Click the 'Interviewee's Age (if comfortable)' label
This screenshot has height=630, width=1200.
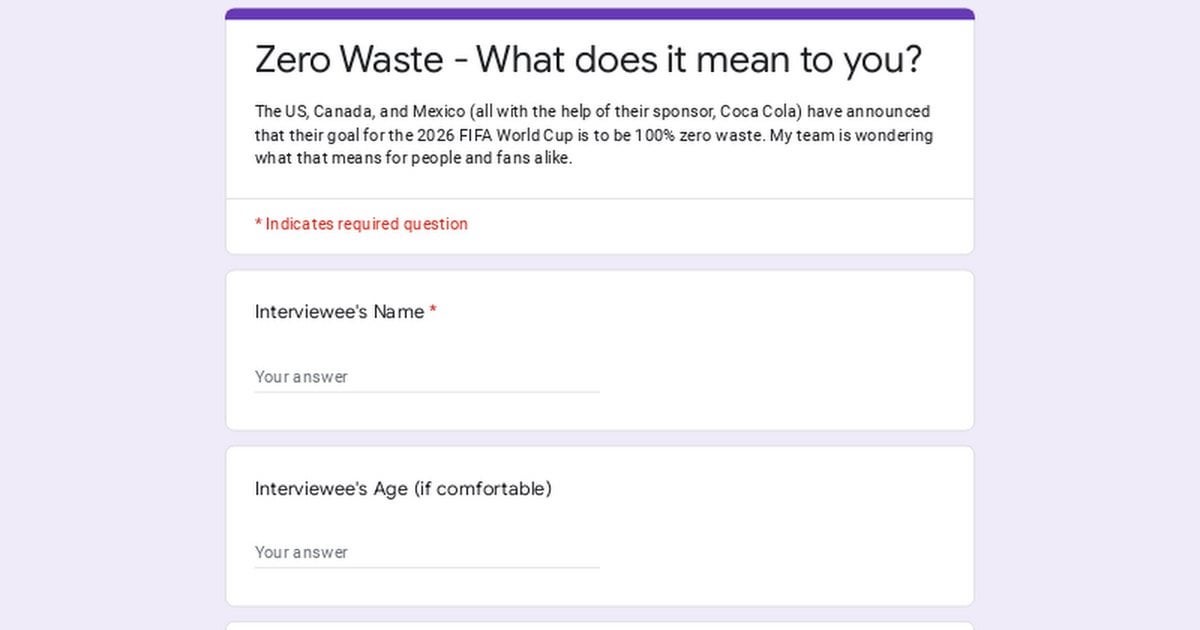tap(402, 489)
